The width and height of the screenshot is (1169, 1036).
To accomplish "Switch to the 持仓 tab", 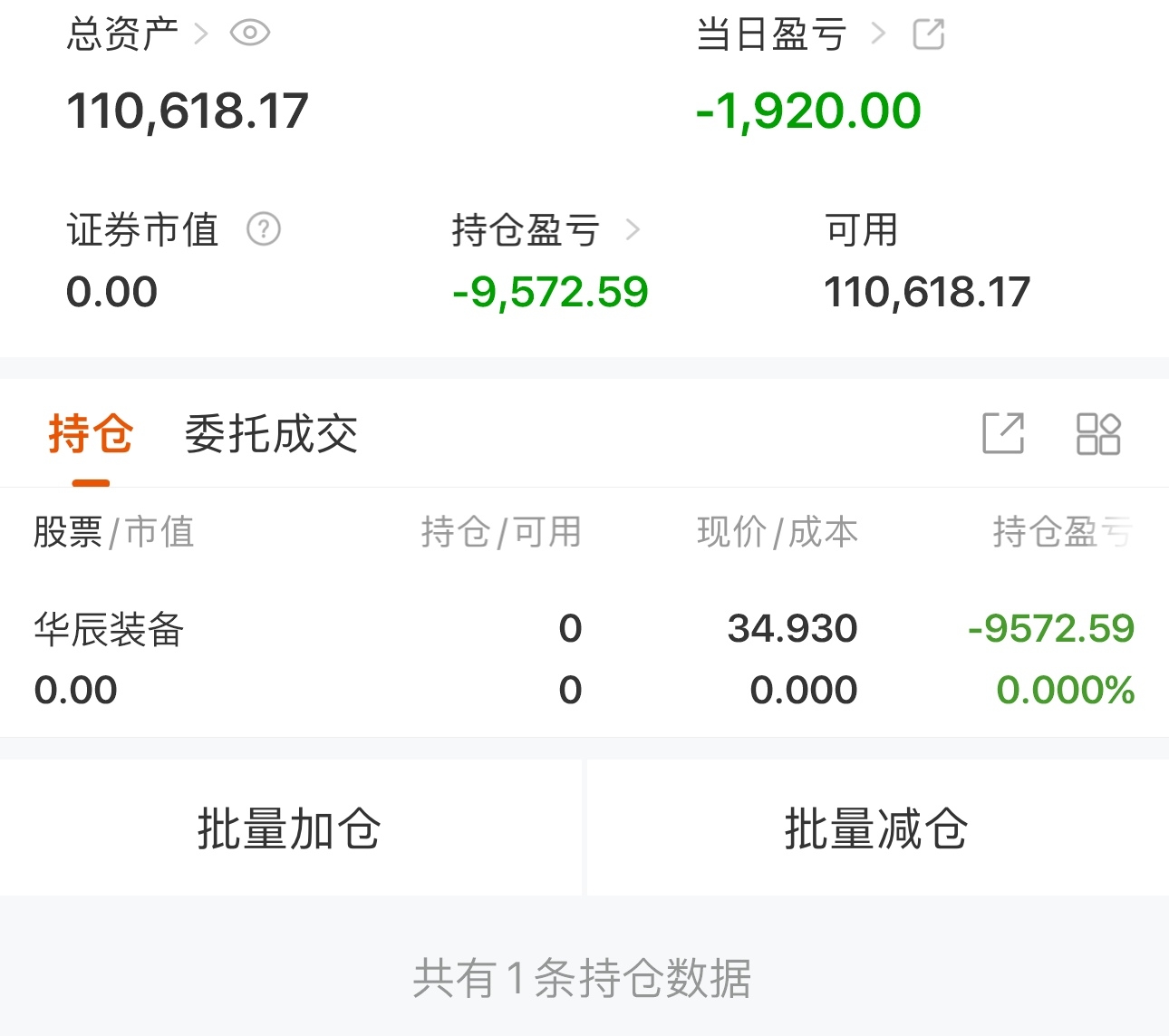I will [x=91, y=434].
